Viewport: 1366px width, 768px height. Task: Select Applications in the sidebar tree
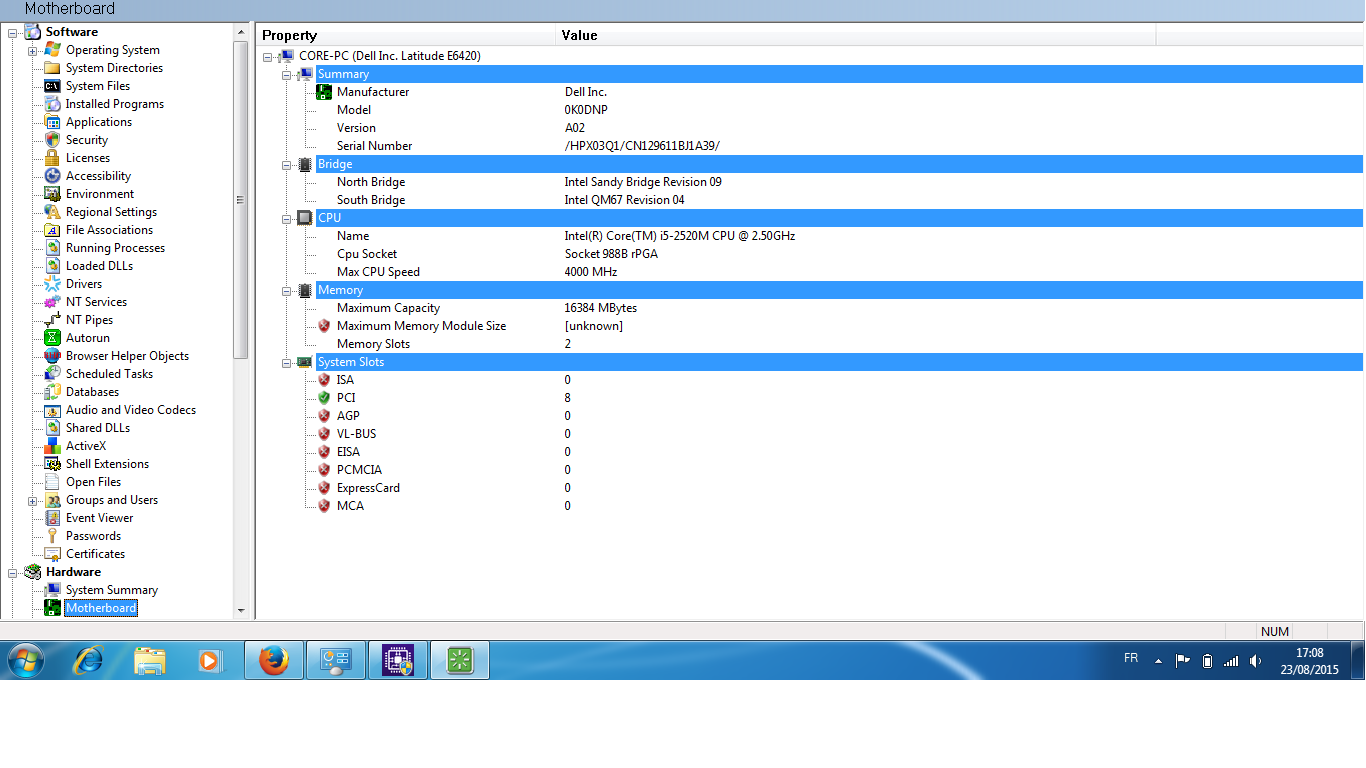tap(99, 122)
